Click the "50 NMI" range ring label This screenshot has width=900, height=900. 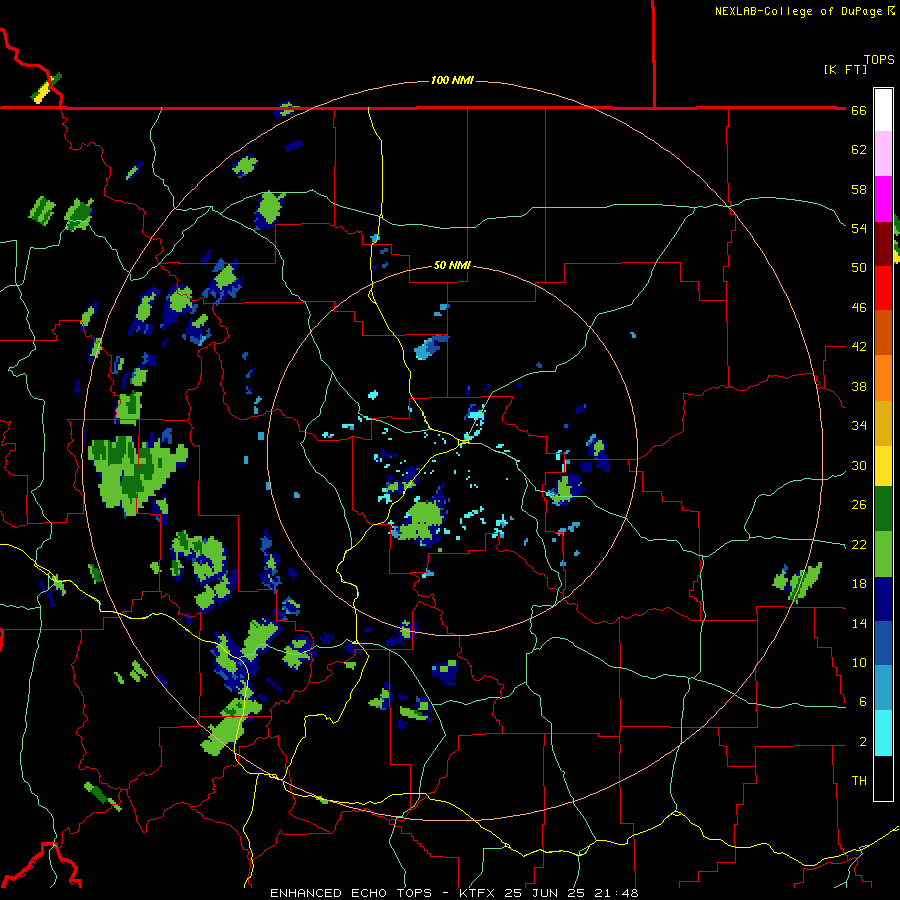pyautogui.click(x=452, y=265)
